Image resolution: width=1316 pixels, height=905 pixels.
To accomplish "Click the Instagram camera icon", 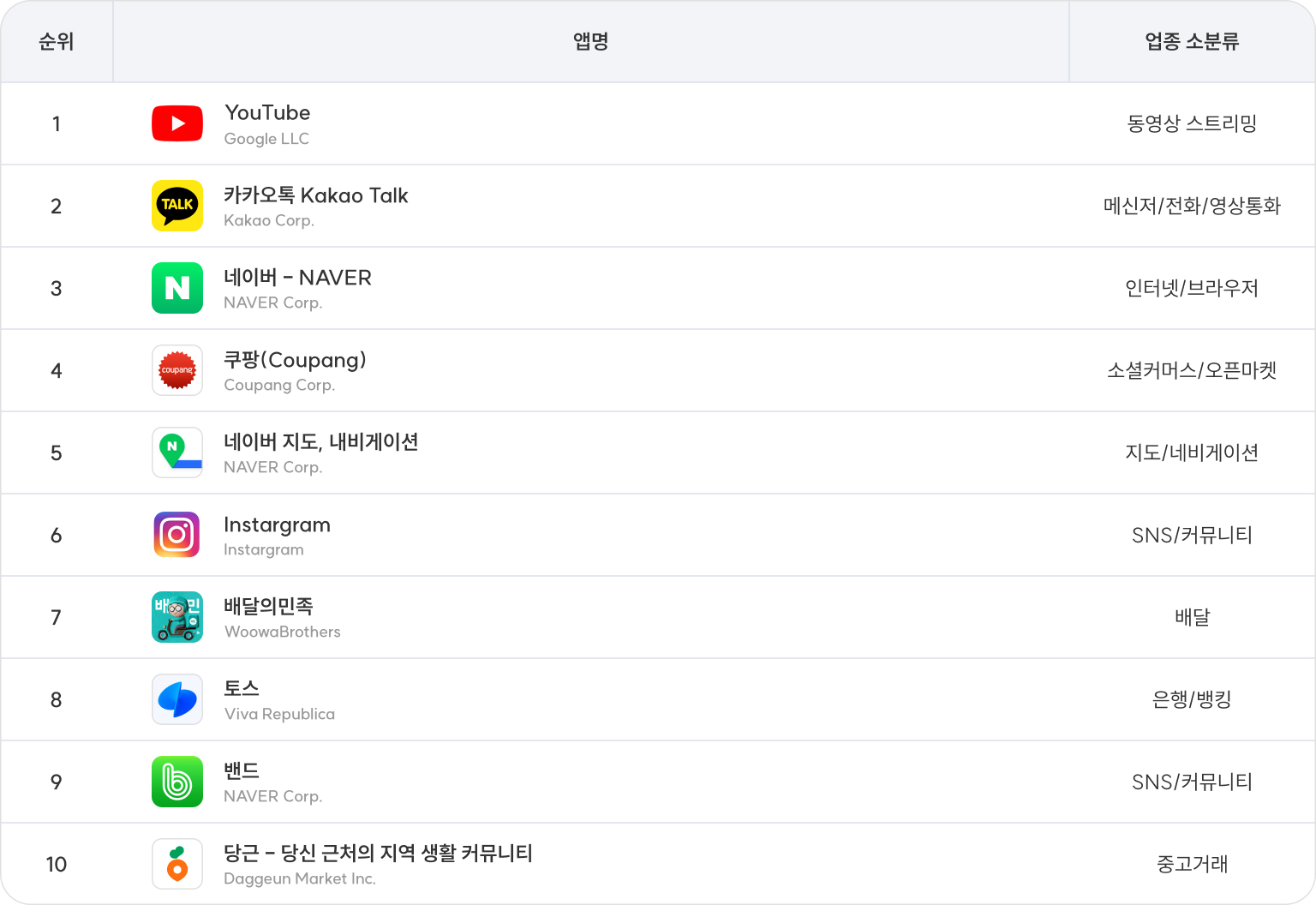I will [x=177, y=535].
